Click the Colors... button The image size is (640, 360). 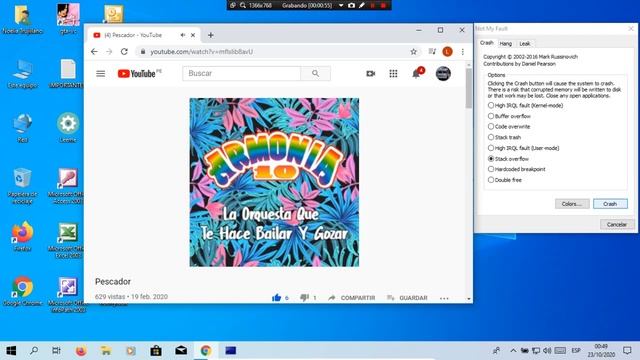point(572,204)
